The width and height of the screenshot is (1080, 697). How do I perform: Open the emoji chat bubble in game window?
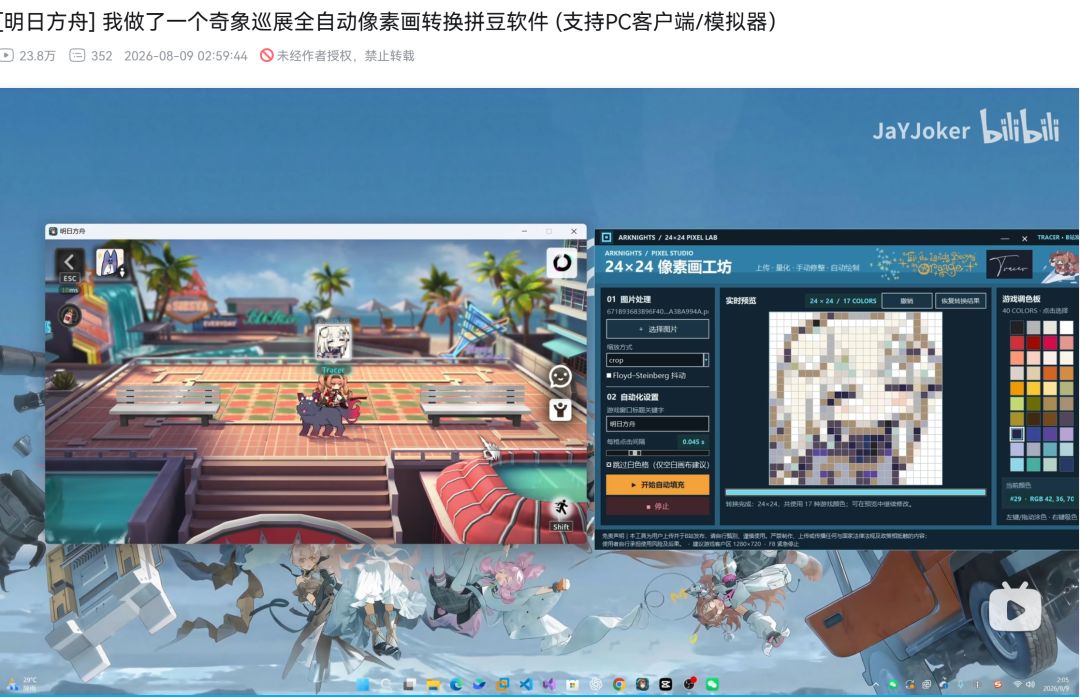(x=560, y=376)
